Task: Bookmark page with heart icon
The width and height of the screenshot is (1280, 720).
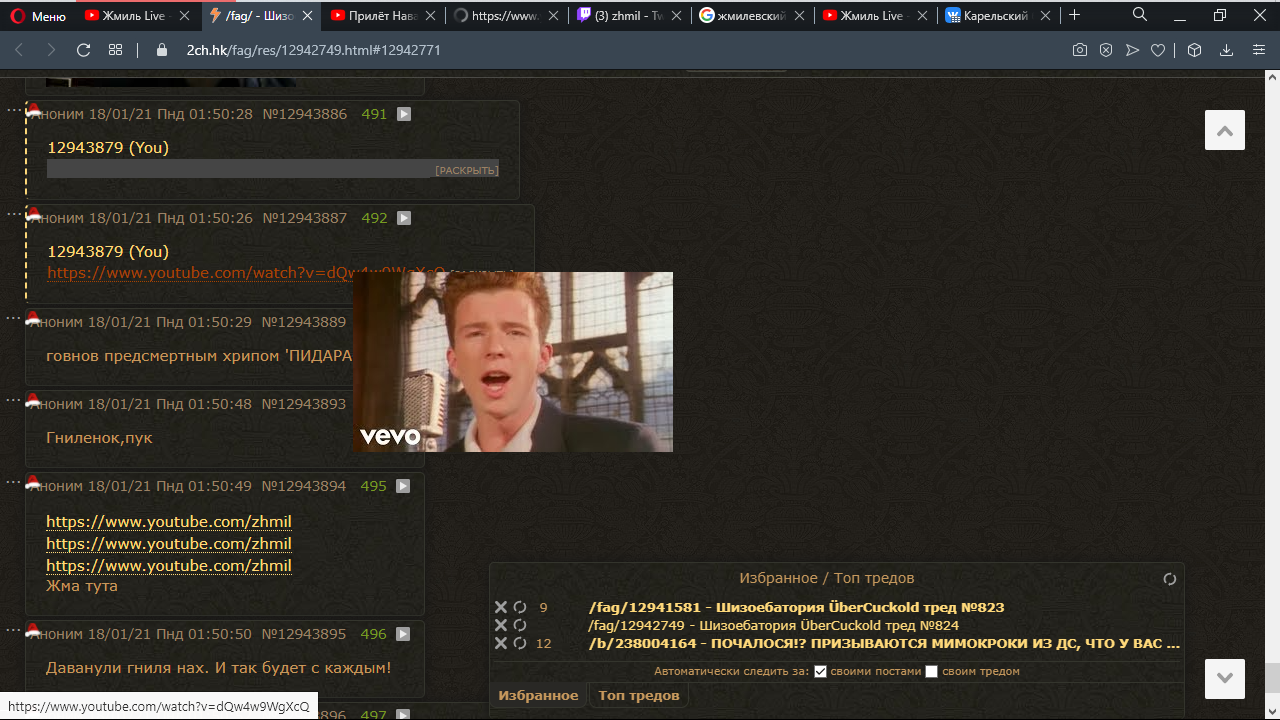Action: coord(1158,50)
